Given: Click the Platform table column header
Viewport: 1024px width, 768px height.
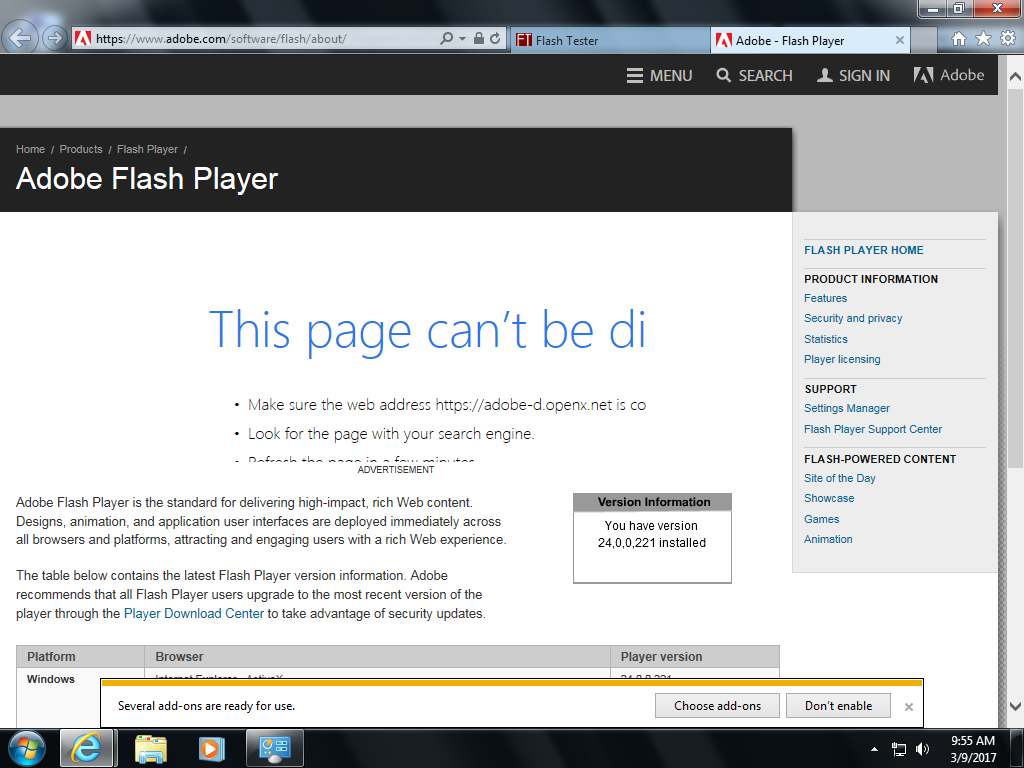Looking at the screenshot, I should 80,656.
